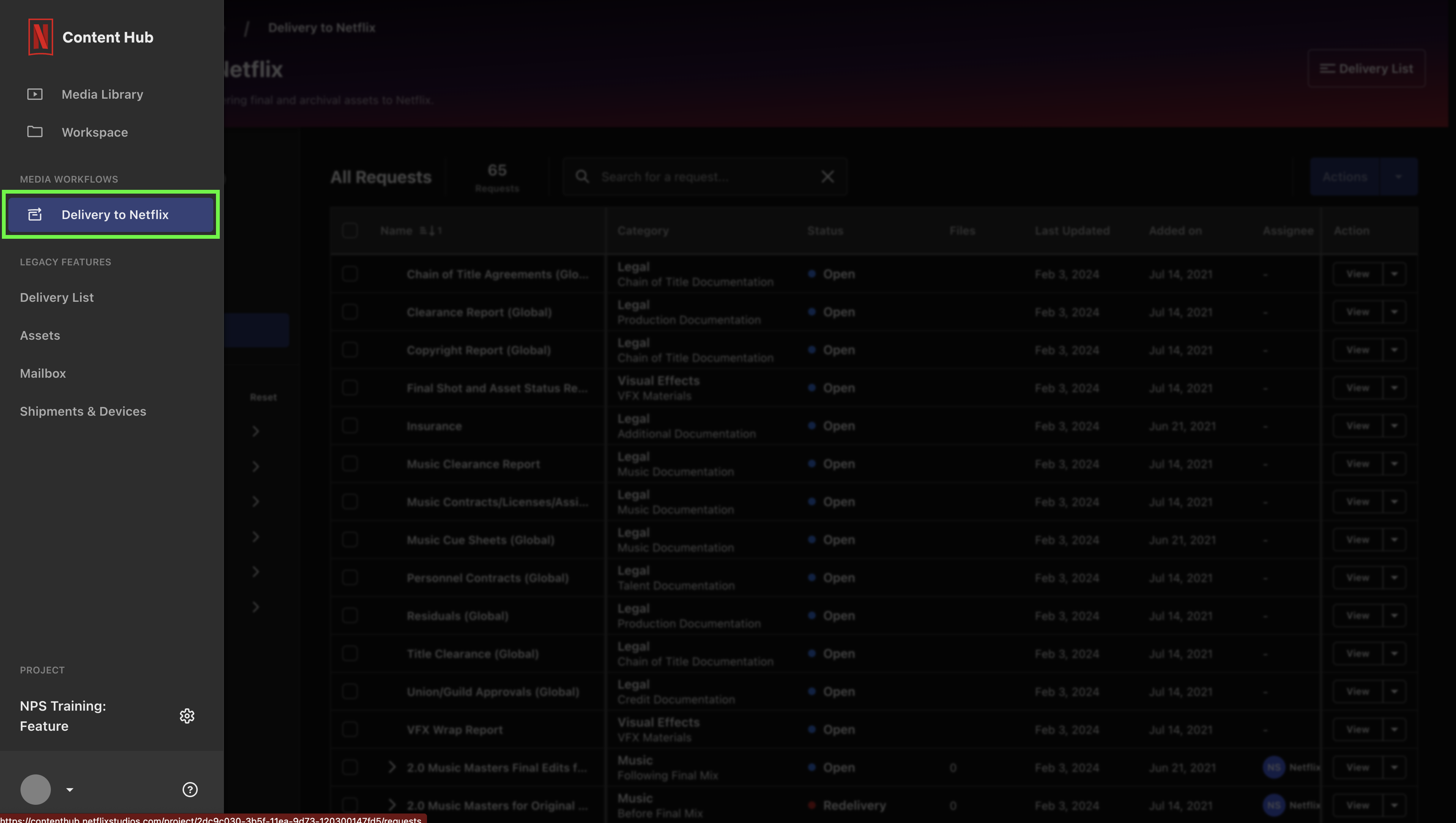Open legacy Delivery List item
Image resolution: width=1456 pixels, height=823 pixels.
57,297
